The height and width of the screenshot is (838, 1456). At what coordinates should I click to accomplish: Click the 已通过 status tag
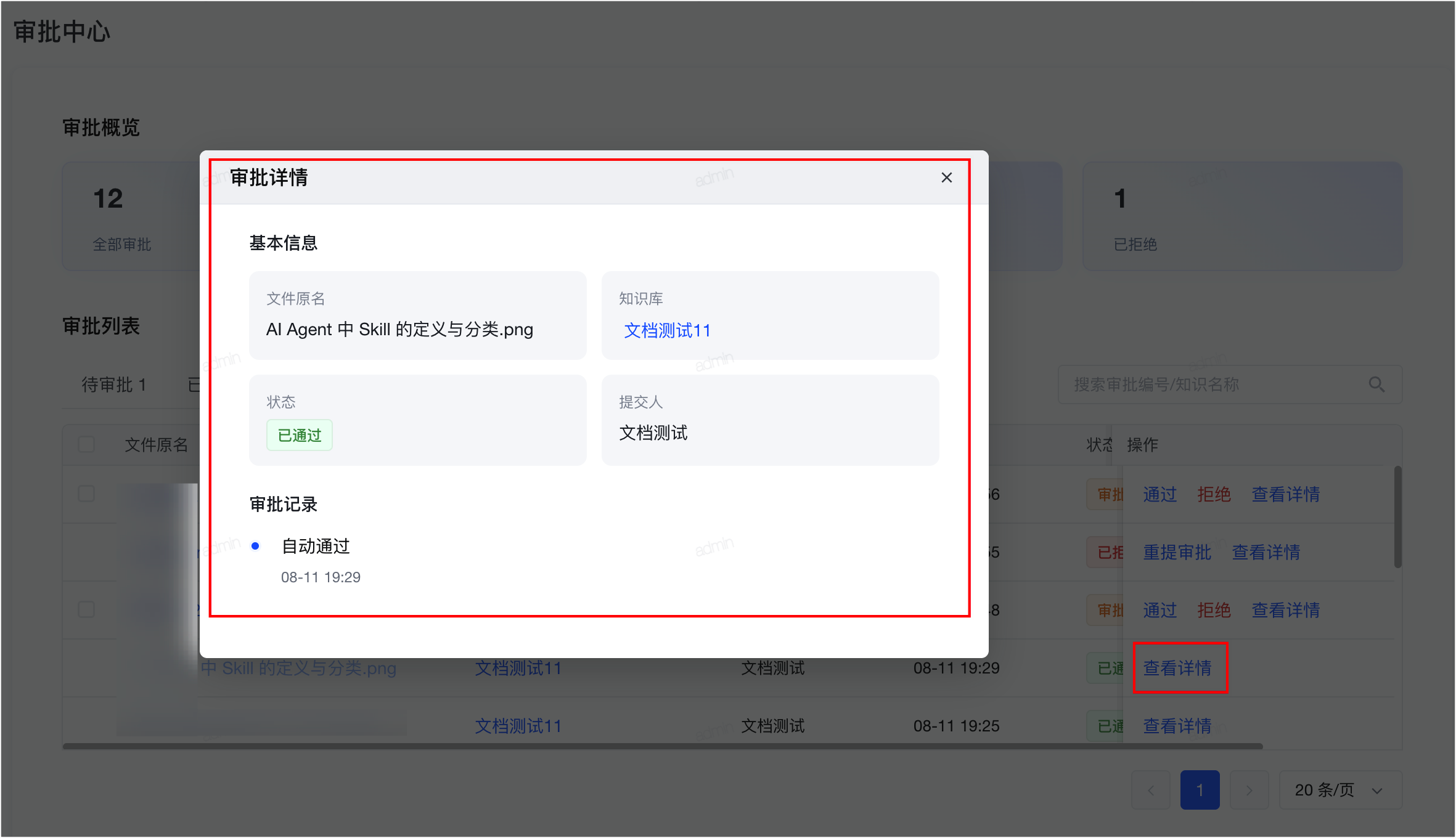300,435
